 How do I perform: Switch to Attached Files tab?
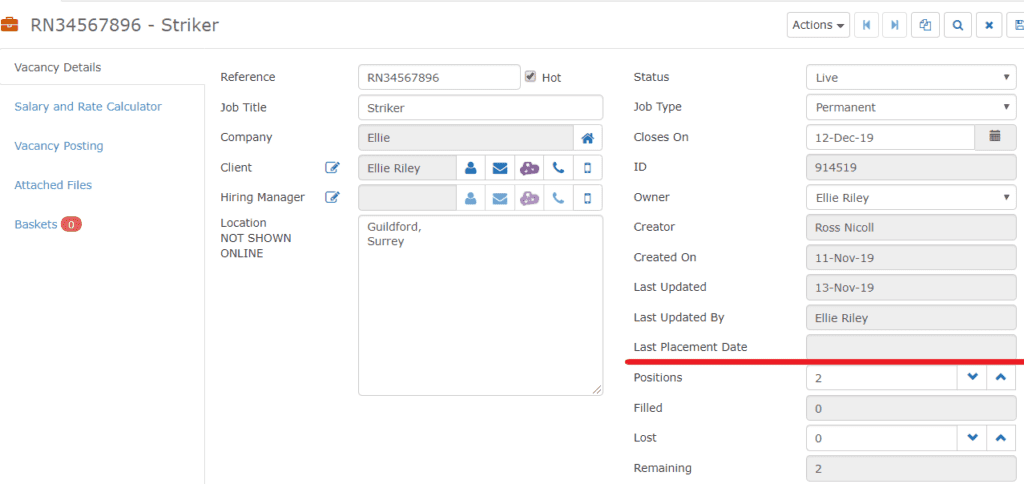(x=53, y=185)
